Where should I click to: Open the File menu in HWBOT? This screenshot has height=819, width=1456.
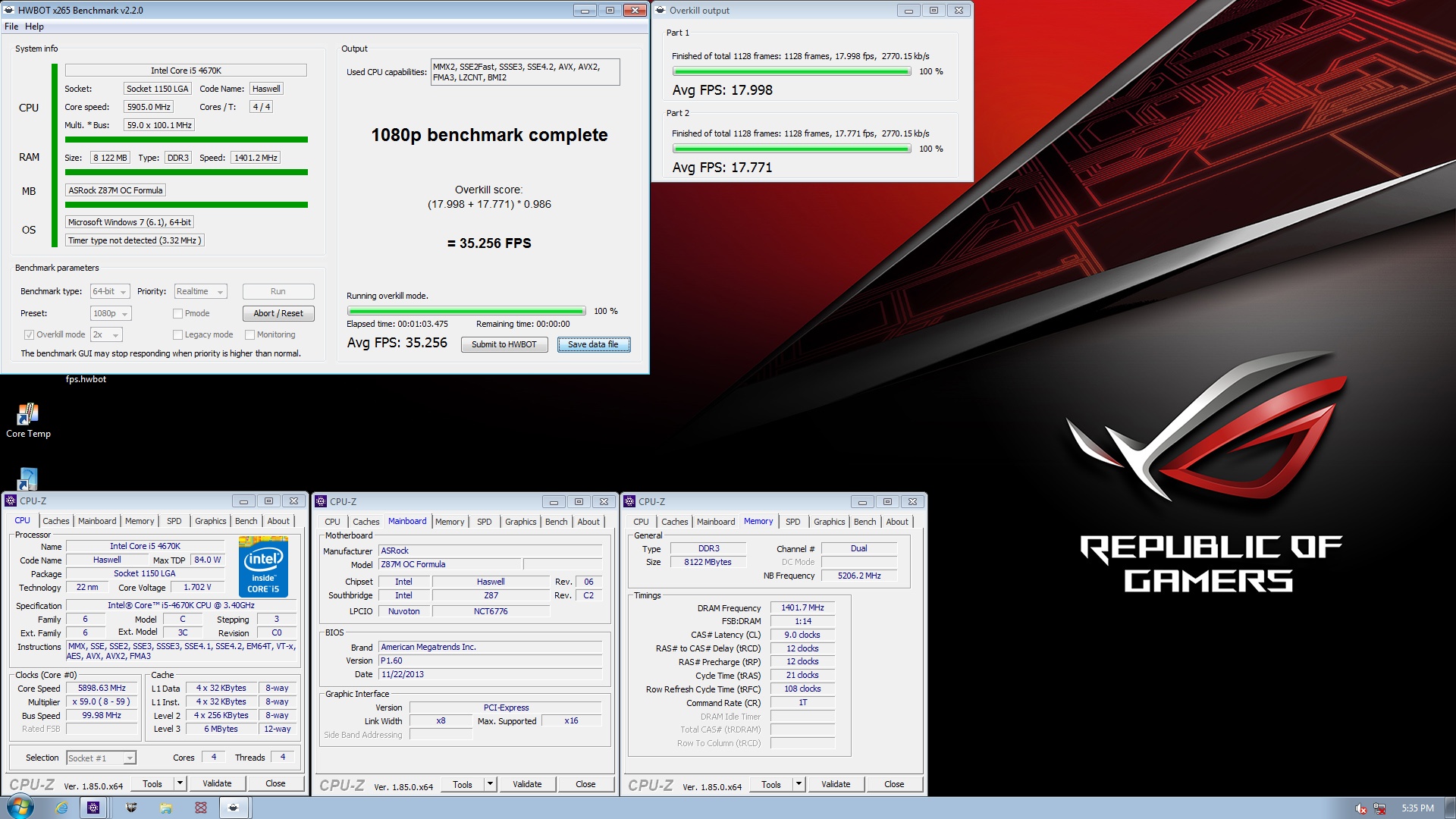(x=11, y=27)
